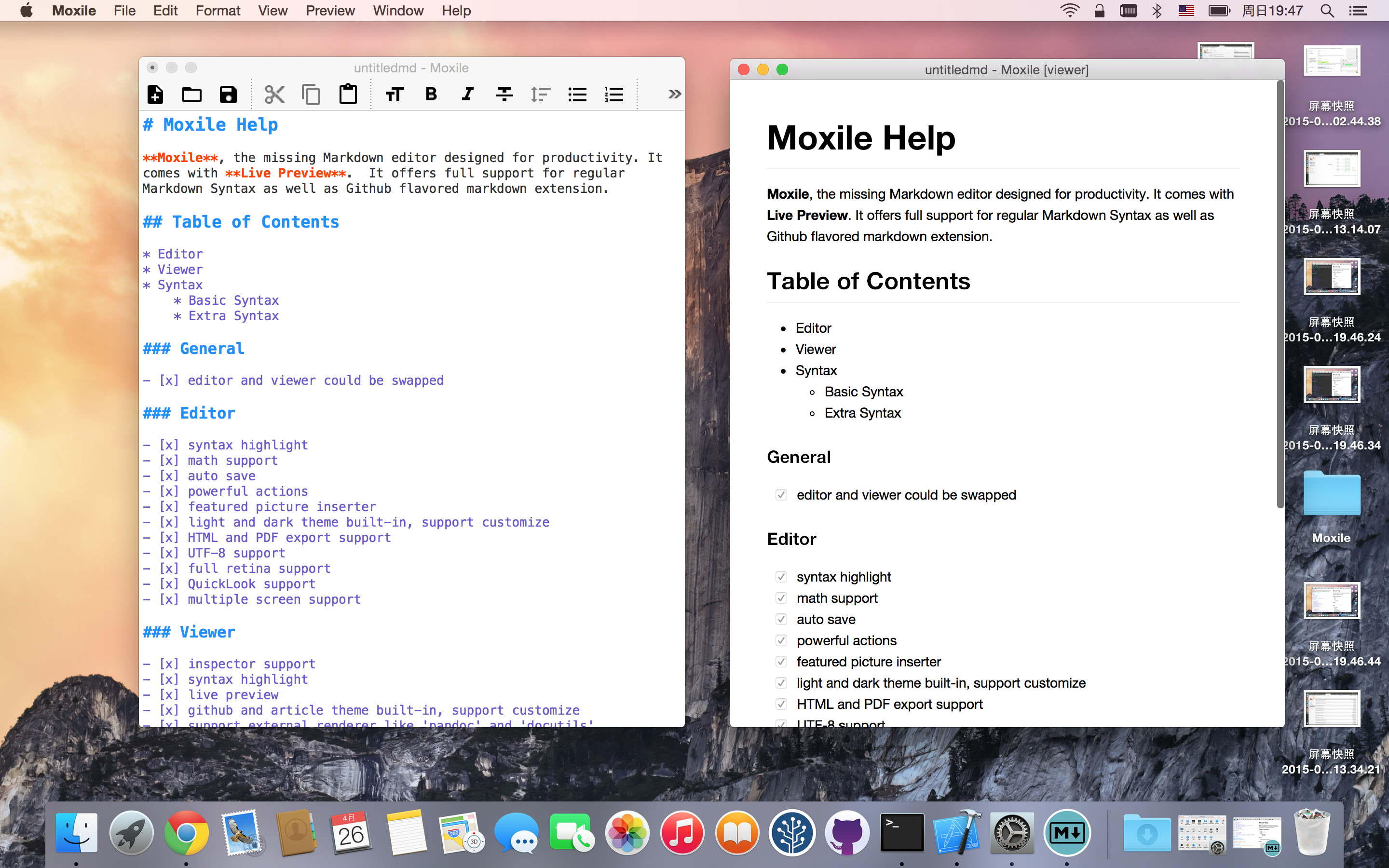Click '## Table of Contents' line in editor

241,222
